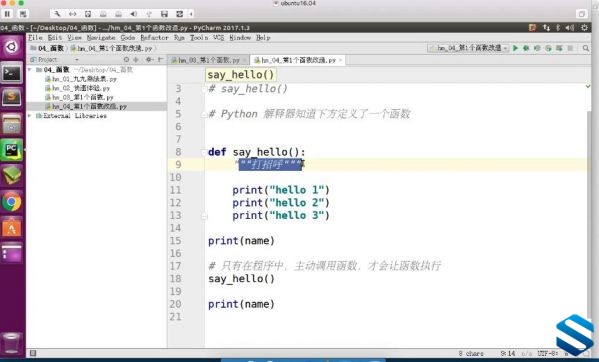Click fold end marker at line 13
Image resolution: width=599 pixels, height=362 pixels.
click(x=204, y=217)
